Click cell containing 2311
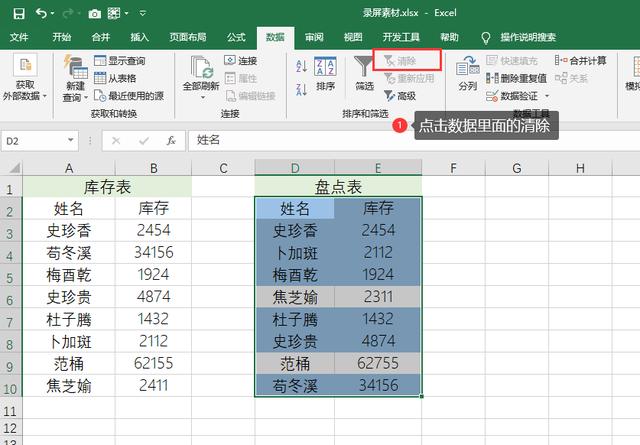 tap(378, 297)
